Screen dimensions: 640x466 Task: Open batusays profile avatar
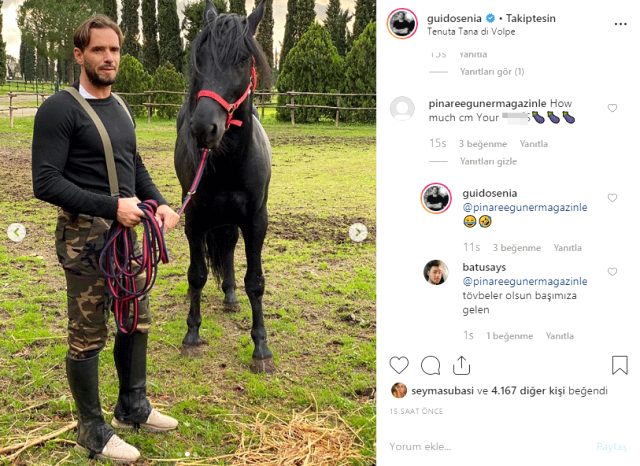[436, 272]
